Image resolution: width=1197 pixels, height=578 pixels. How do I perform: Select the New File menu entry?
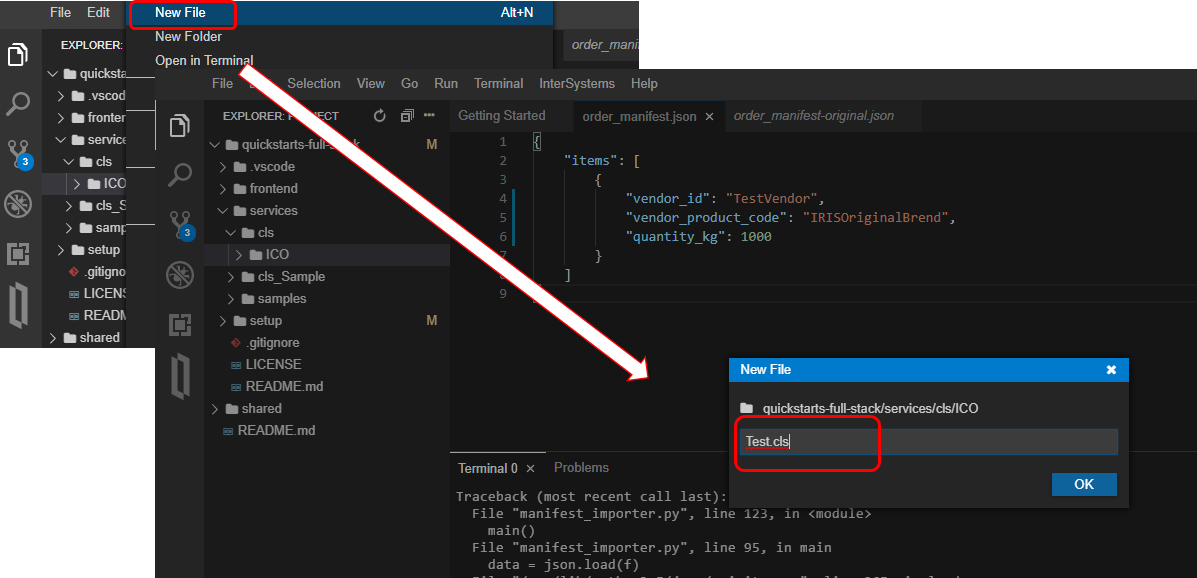click(x=182, y=13)
